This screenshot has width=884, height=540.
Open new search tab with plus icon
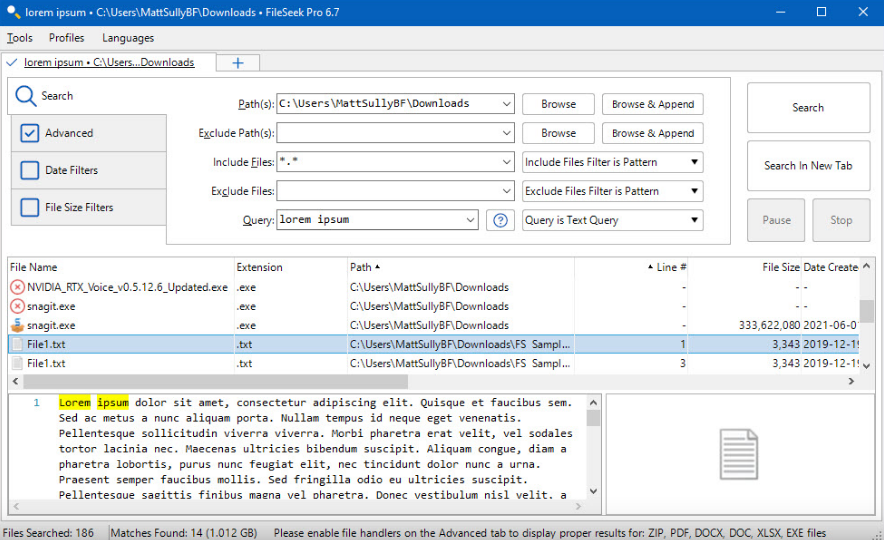coord(238,63)
